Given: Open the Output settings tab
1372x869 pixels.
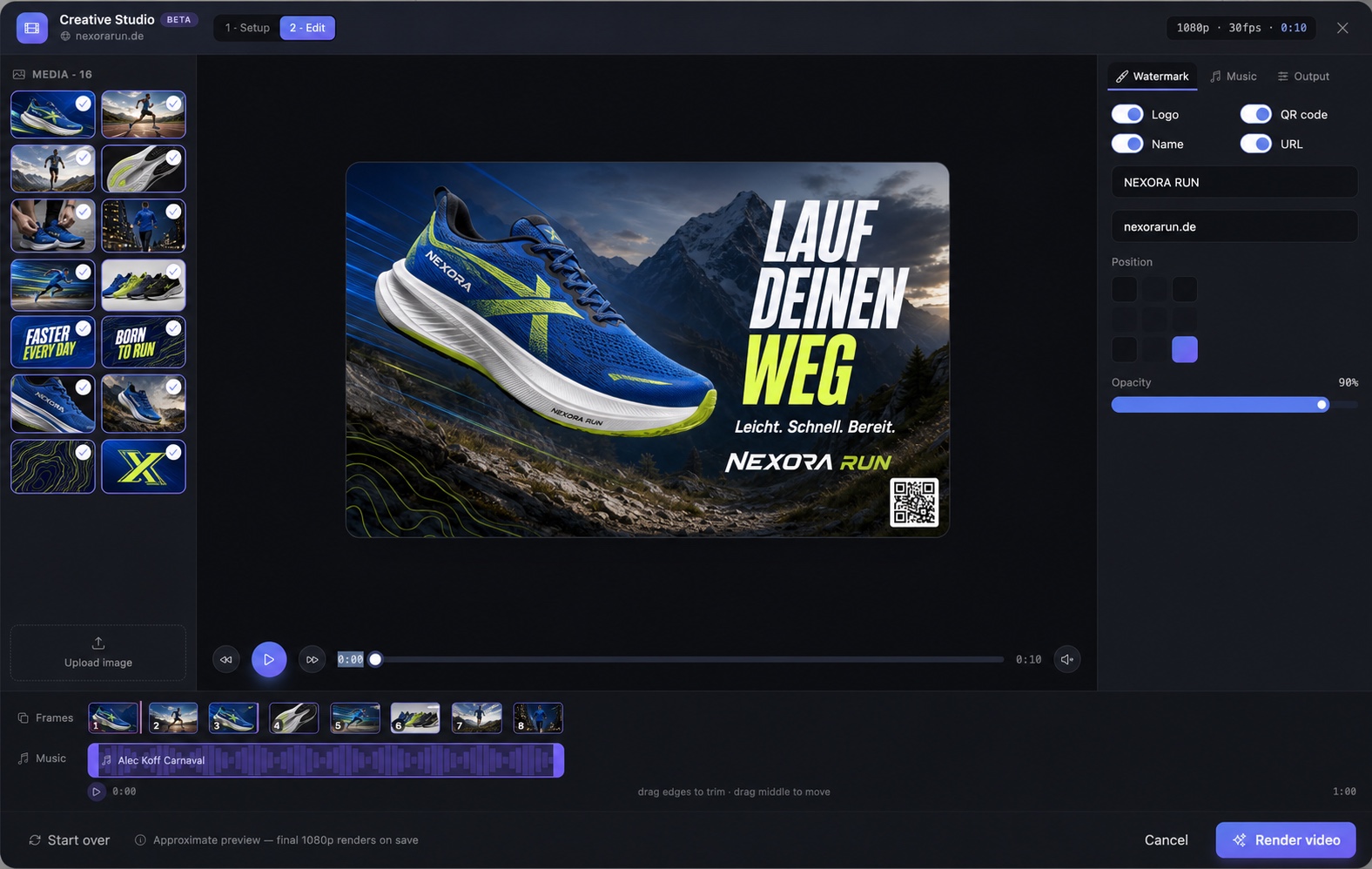Looking at the screenshot, I should coord(1303,77).
